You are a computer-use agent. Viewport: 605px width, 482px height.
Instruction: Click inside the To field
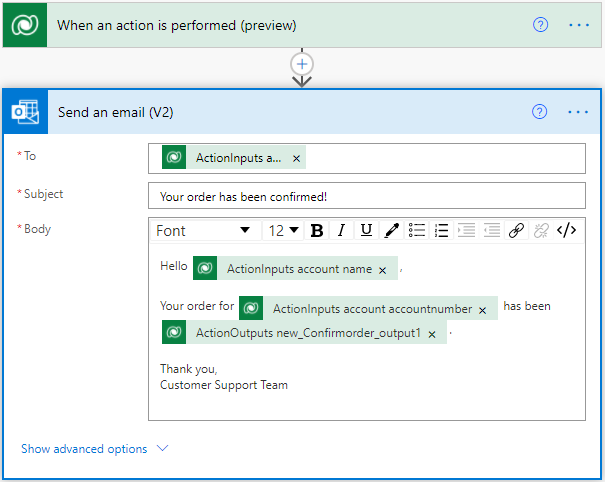point(367,159)
